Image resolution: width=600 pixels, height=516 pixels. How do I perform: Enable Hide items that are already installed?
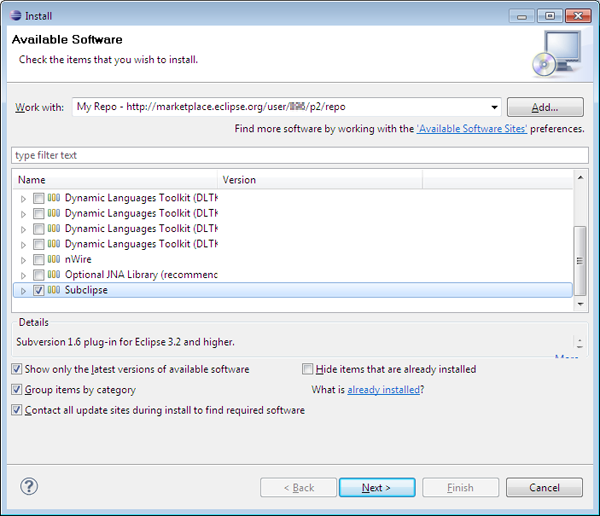[308, 369]
